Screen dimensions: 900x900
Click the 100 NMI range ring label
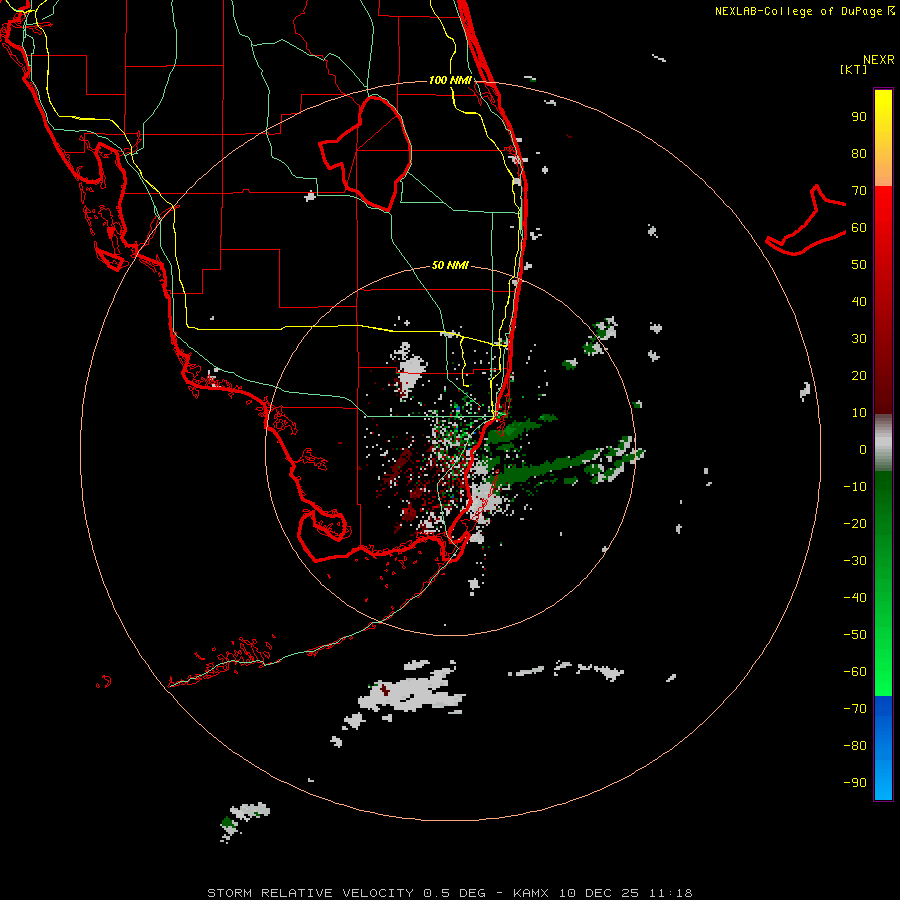pos(450,80)
